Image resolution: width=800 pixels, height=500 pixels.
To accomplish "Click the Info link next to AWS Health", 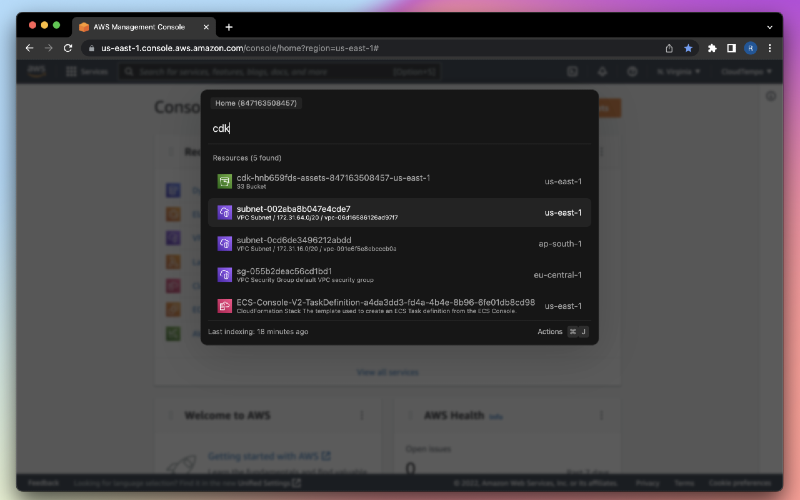I will pos(495,417).
